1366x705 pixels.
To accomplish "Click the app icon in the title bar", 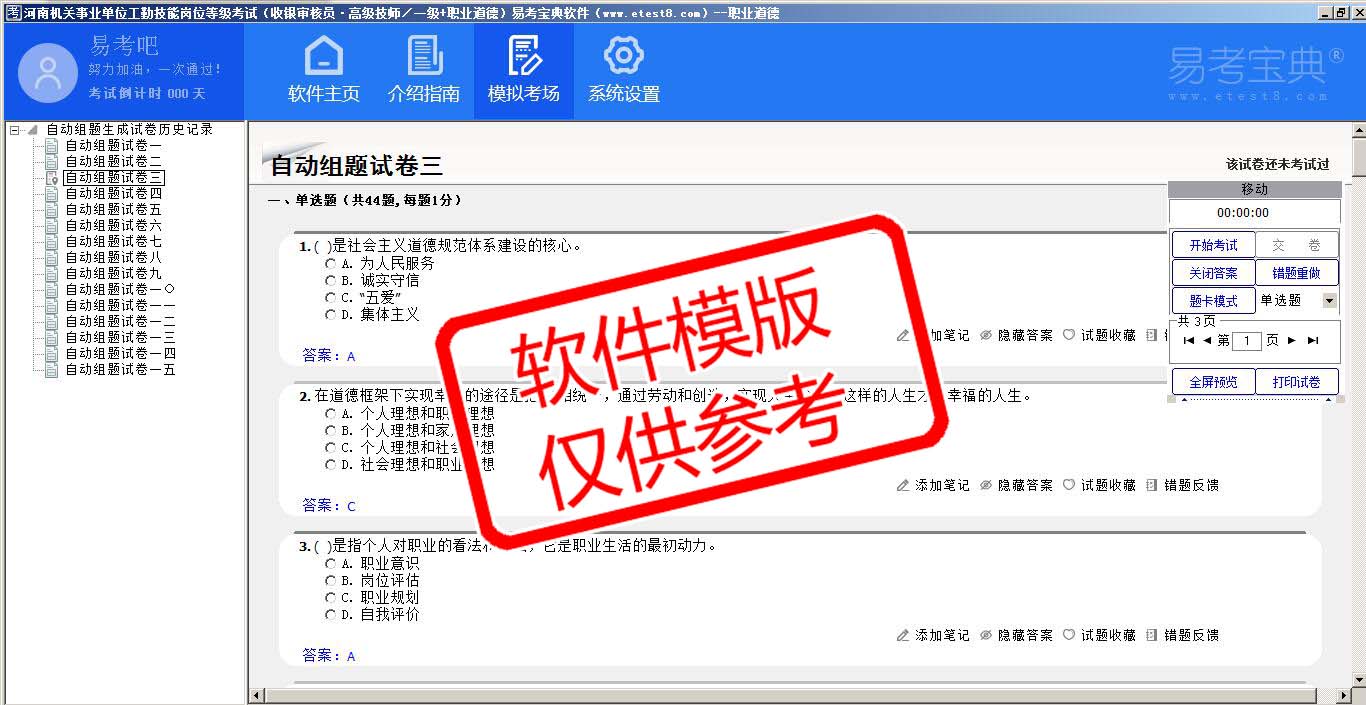I will (13, 12).
